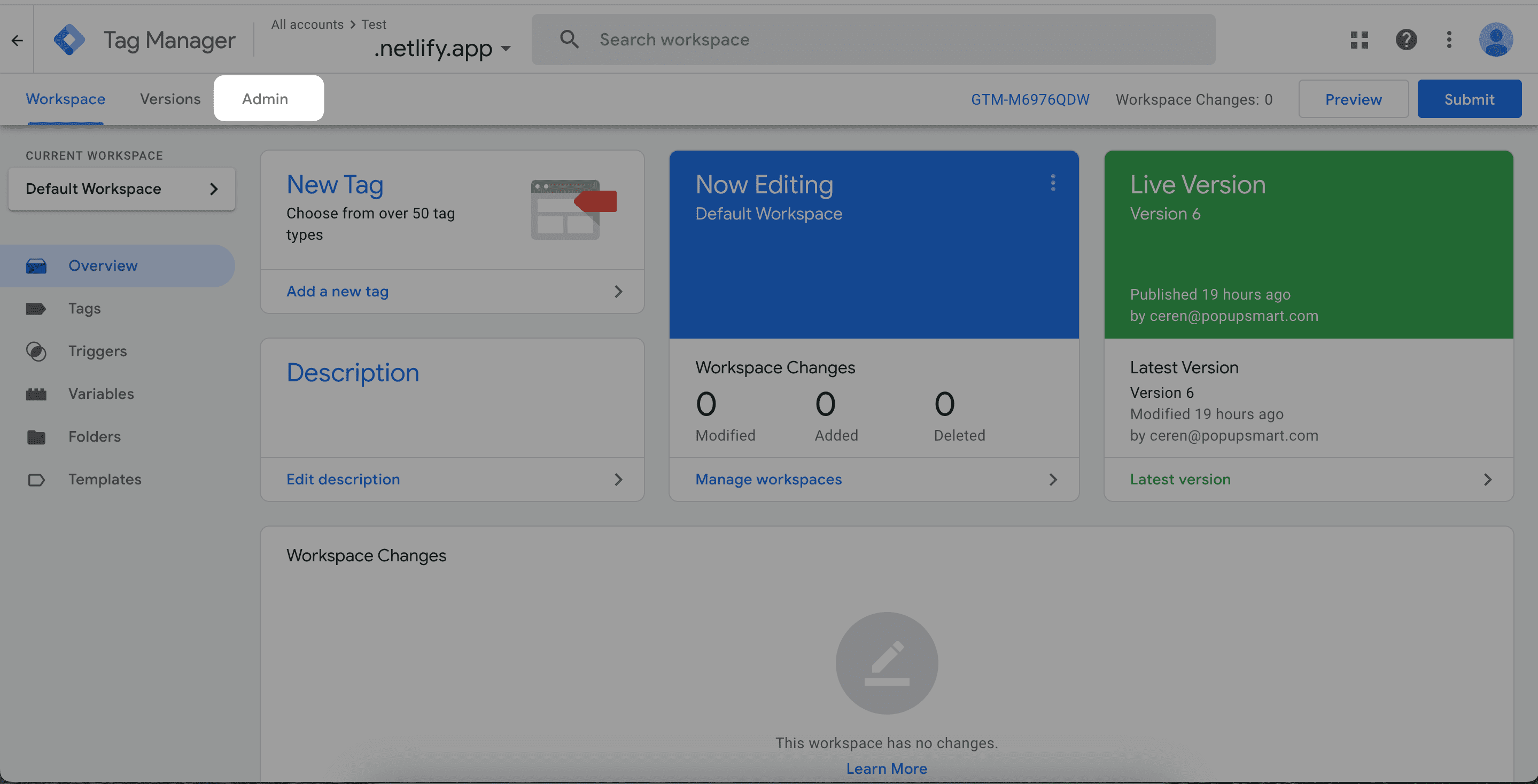Click the Variables sidebar icon
This screenshot has width=1538, height=784.
click(x=35, y=394)
